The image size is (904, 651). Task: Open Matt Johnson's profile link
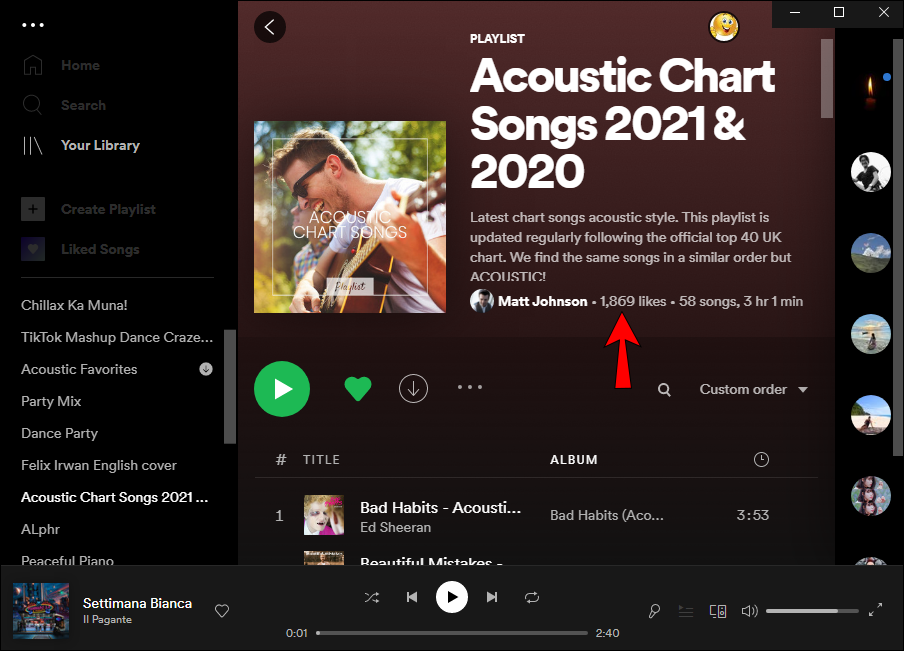click(542, 301)
